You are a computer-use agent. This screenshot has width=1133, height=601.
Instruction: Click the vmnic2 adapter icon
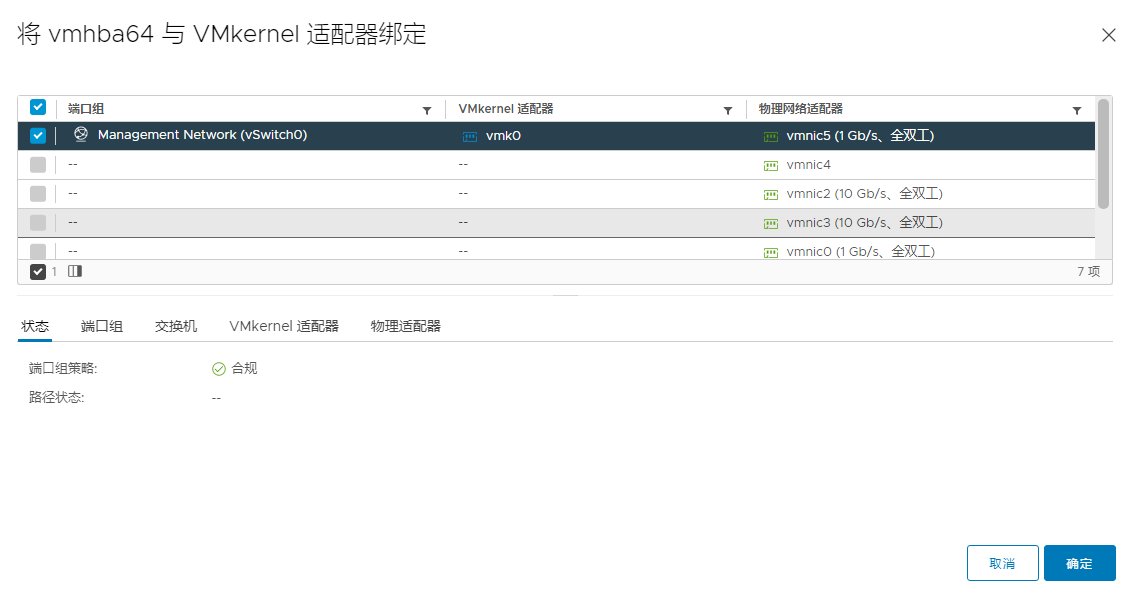click(x=769, y=193)
